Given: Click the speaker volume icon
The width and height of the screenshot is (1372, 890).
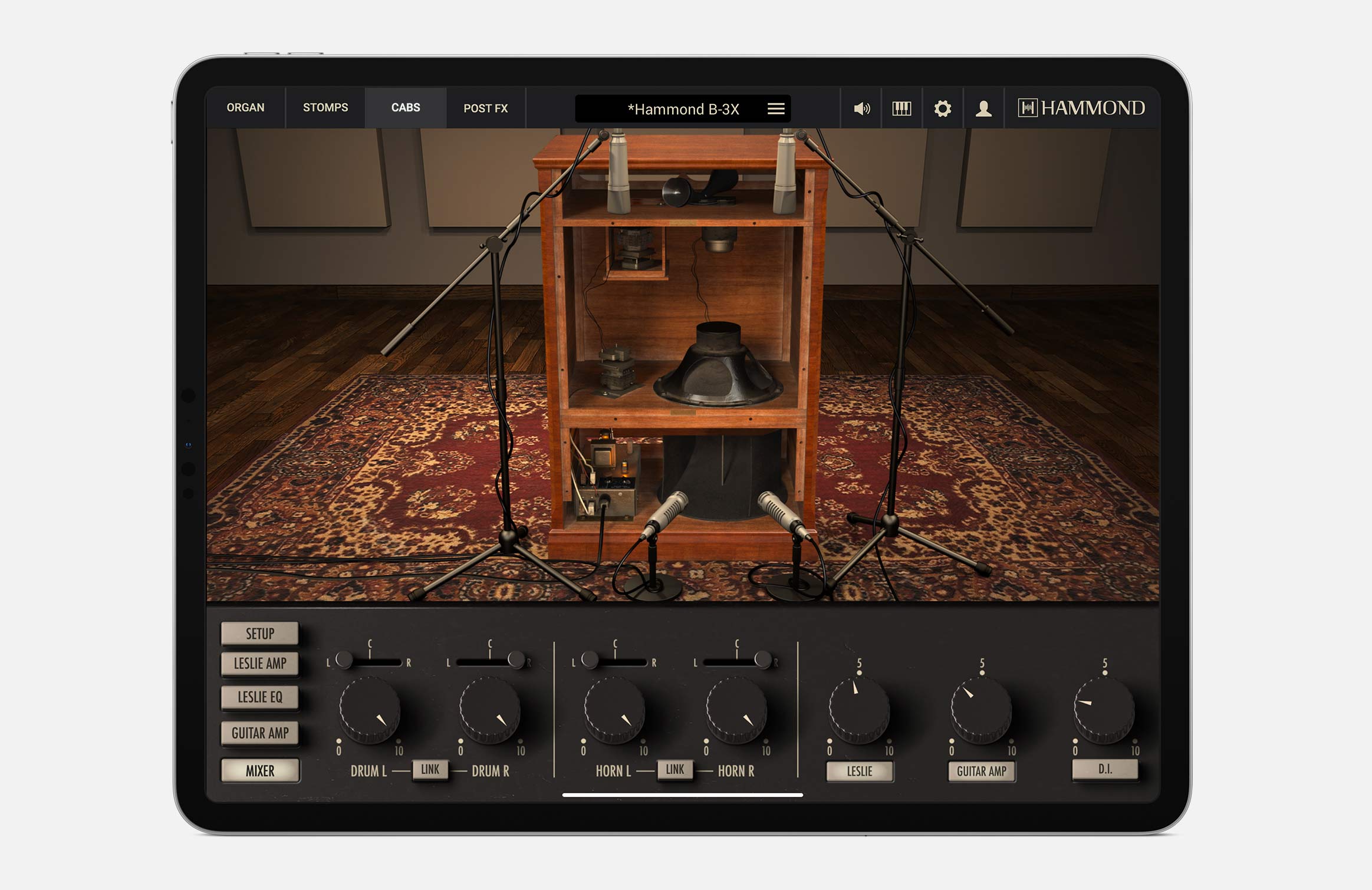Looking at the screenshot, I should tap(861, 108).
